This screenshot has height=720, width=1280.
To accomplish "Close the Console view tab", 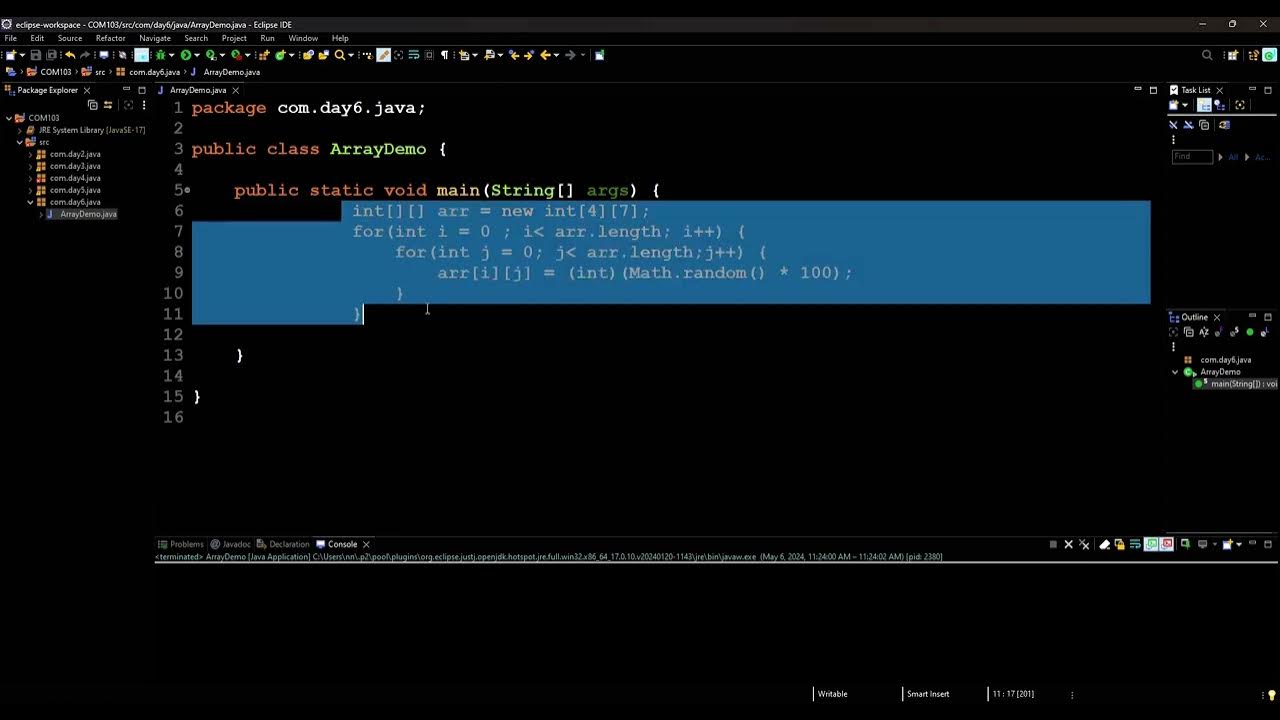I will click(x=366, y=544).
